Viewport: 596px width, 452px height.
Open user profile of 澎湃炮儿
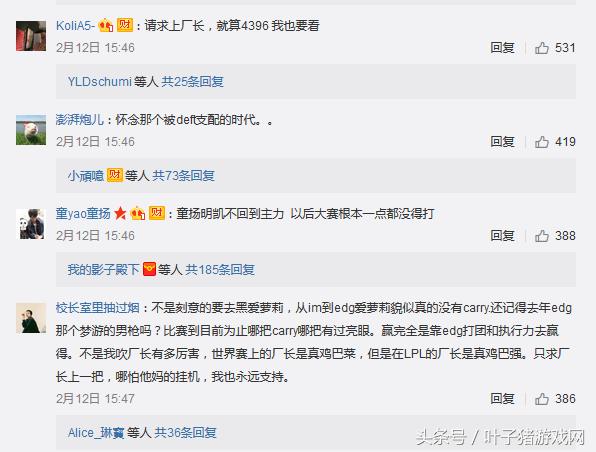[x=79, y=120]
